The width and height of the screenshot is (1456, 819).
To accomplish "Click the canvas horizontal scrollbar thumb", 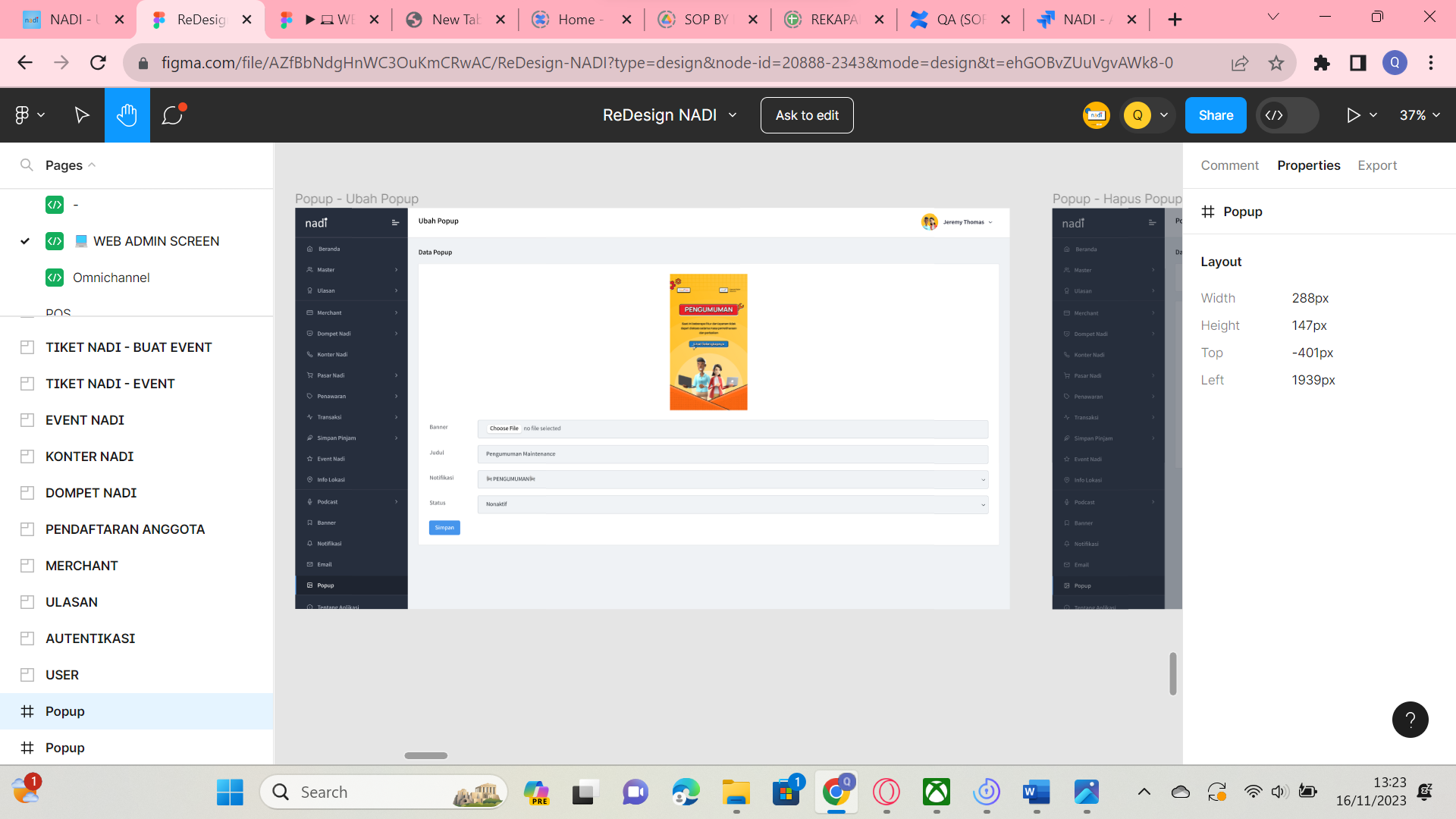I will [426, 755].
